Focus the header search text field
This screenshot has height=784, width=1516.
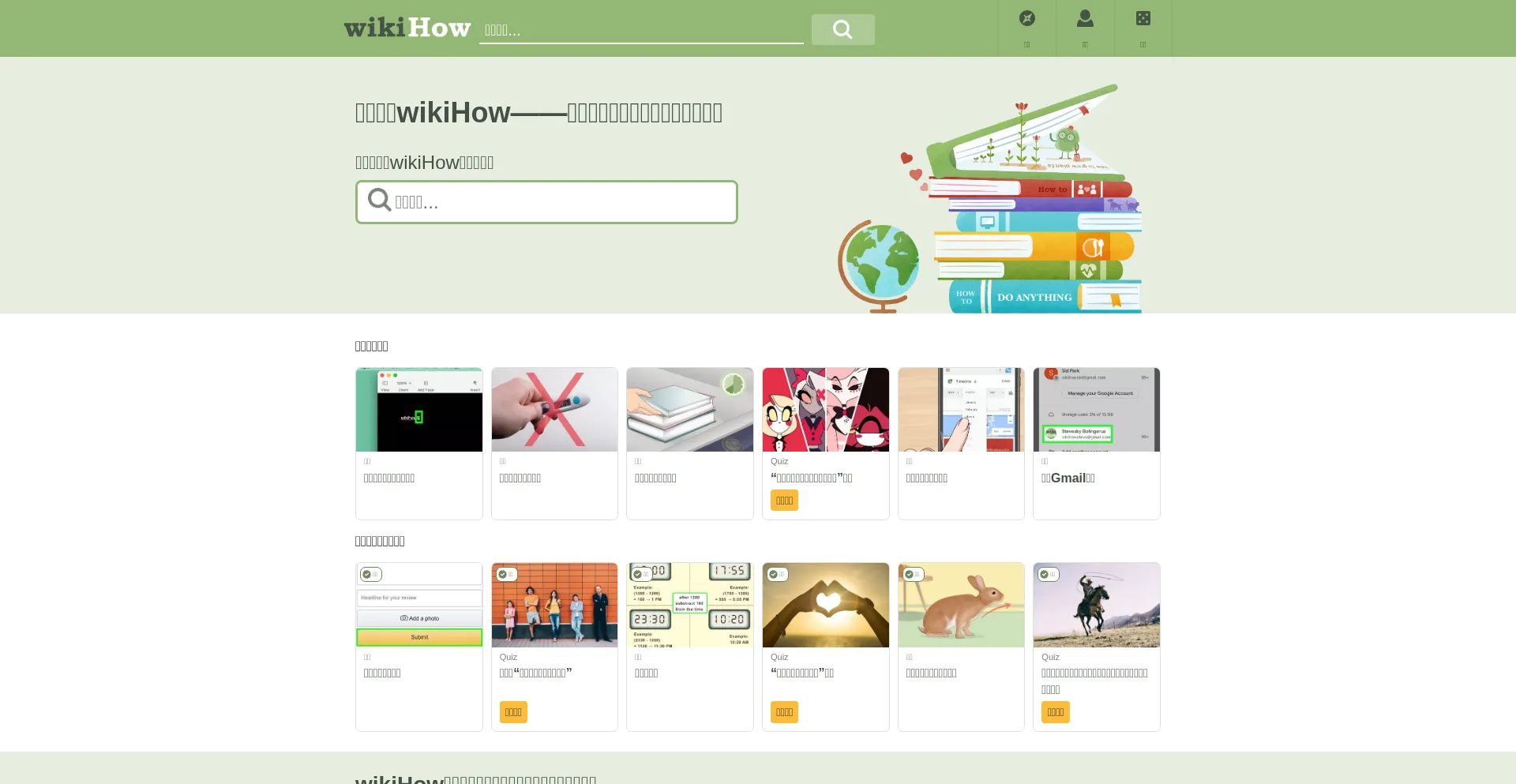pos(640,30)
